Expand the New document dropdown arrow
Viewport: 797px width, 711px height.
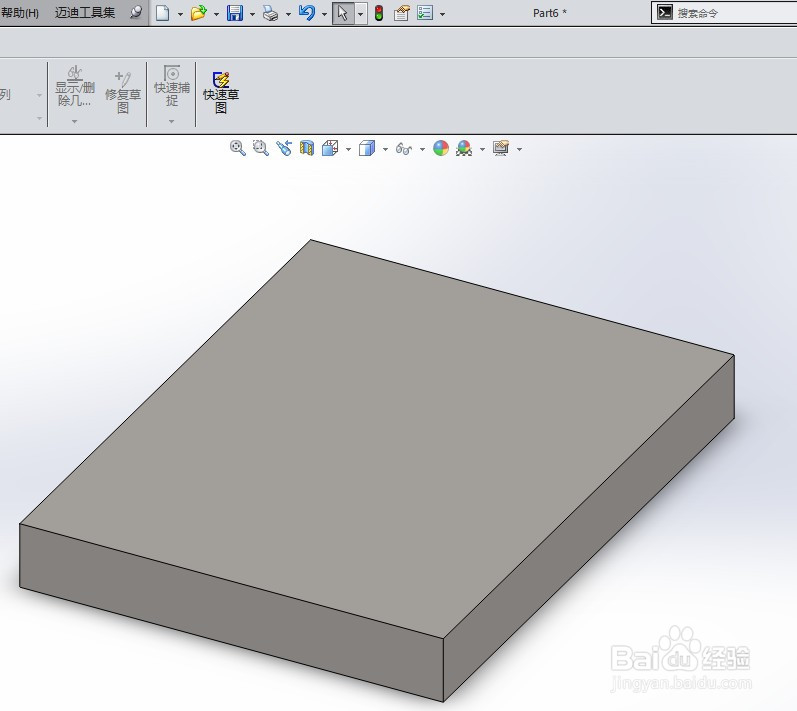[180, 14]
